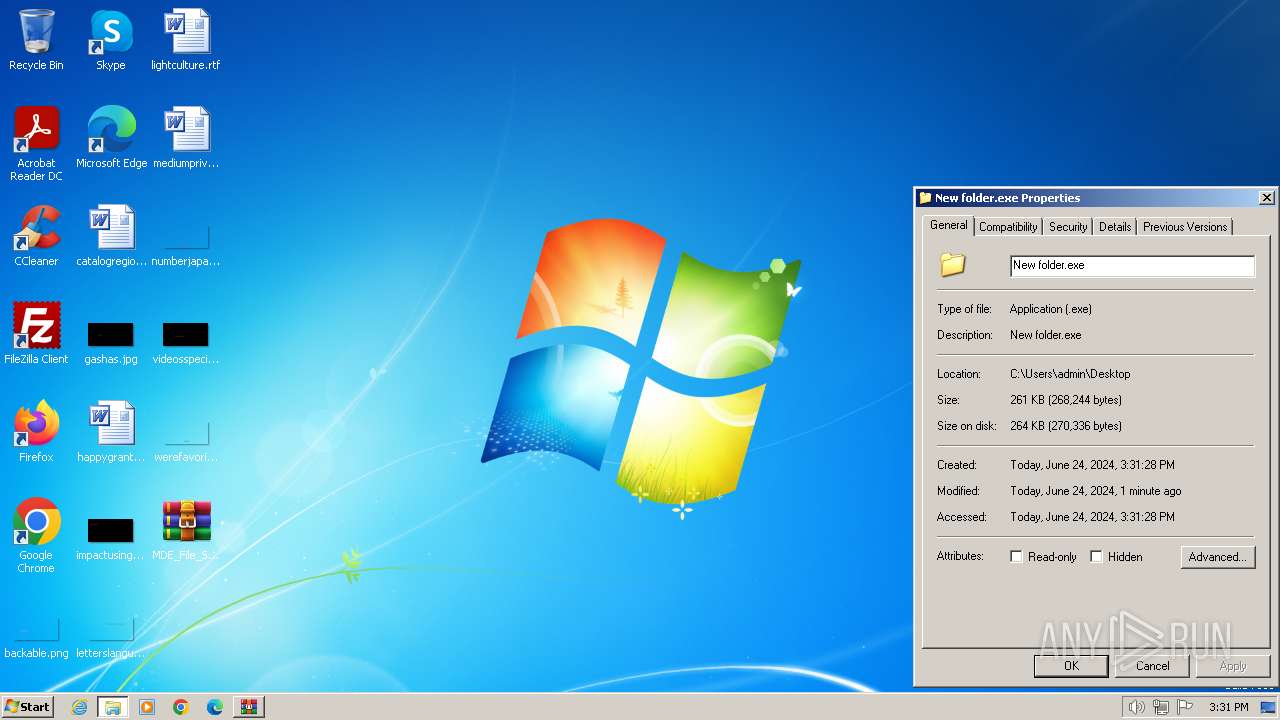Select the impactusing... file icon
Screen dimensions: 1280x720
tap(111, 539)
